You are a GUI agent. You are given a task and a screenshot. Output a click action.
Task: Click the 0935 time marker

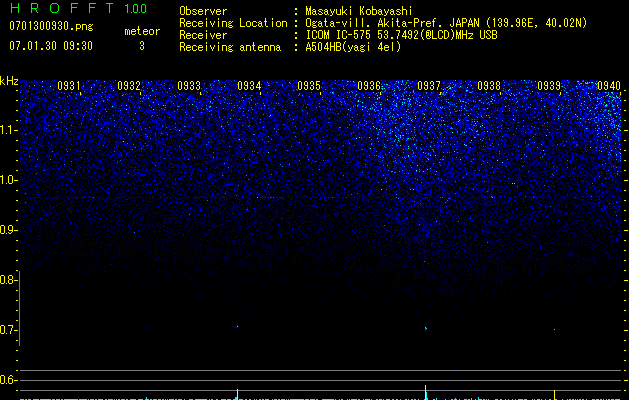309,86
